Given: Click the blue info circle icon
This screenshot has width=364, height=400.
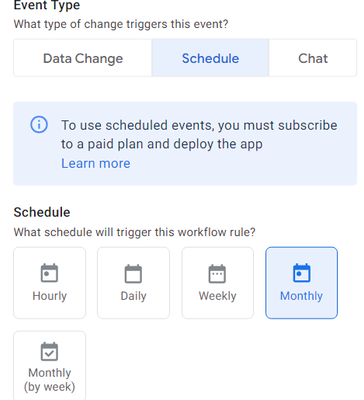Looking at the screenshot, I should pos(39,125).
